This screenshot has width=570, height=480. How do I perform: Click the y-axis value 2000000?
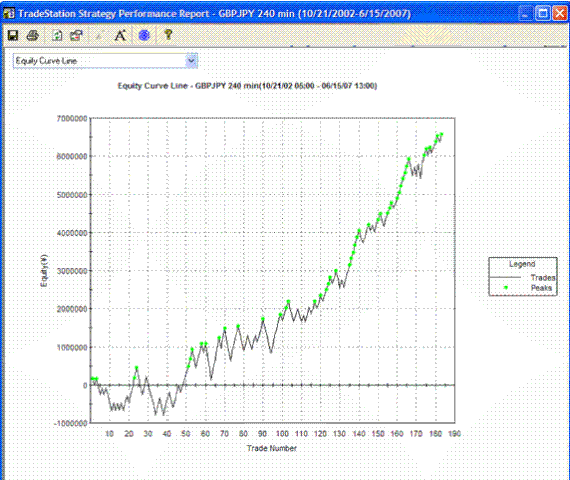coord(72,309)
